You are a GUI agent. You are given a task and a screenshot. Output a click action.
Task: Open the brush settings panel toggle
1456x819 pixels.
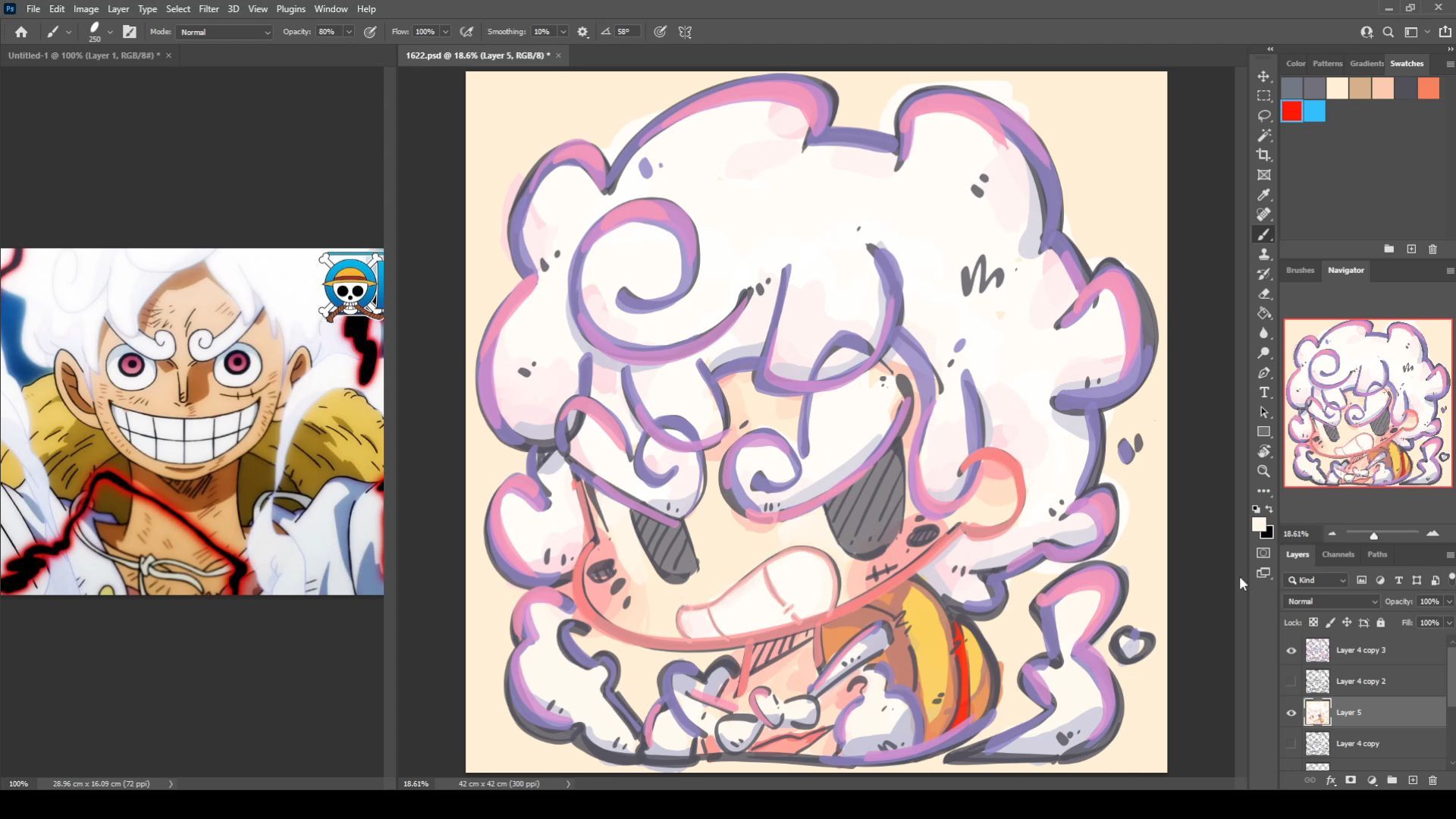[x=130, y=32]
